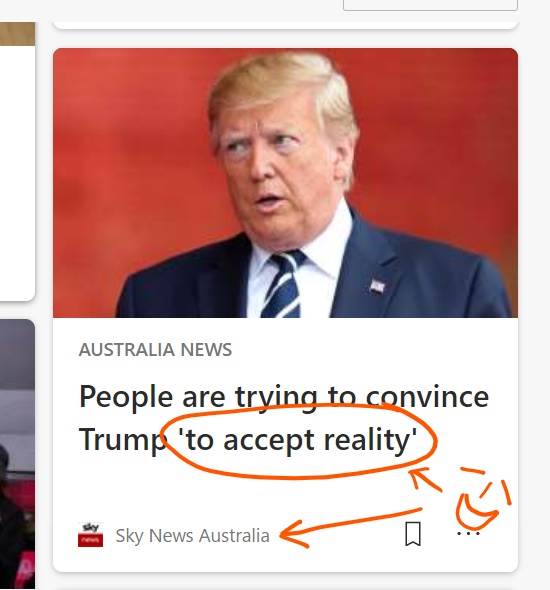Focus the input box at the top right
550x590 pixels.
(430, 5)
